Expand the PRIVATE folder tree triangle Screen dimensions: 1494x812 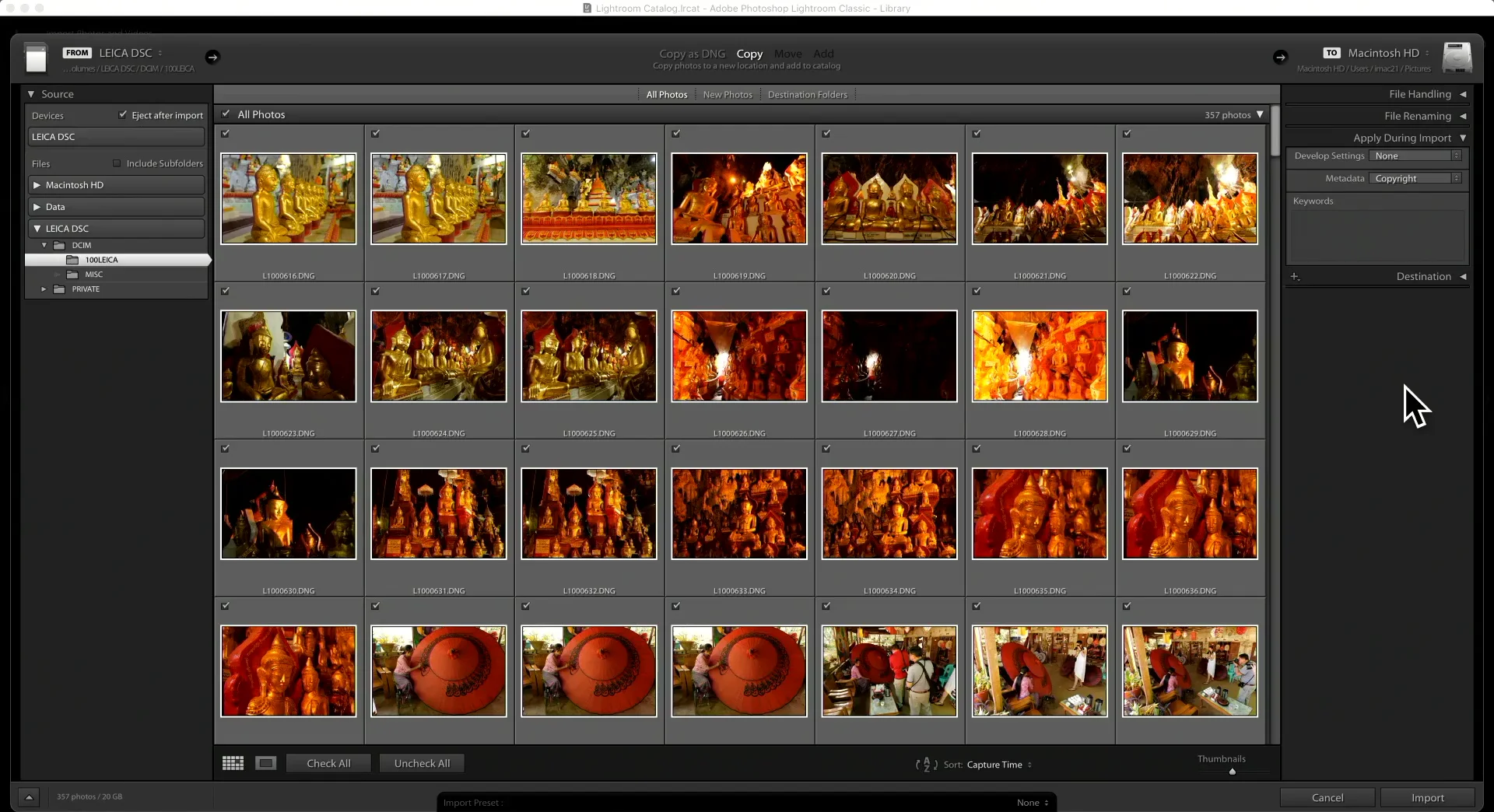[44, 289]
